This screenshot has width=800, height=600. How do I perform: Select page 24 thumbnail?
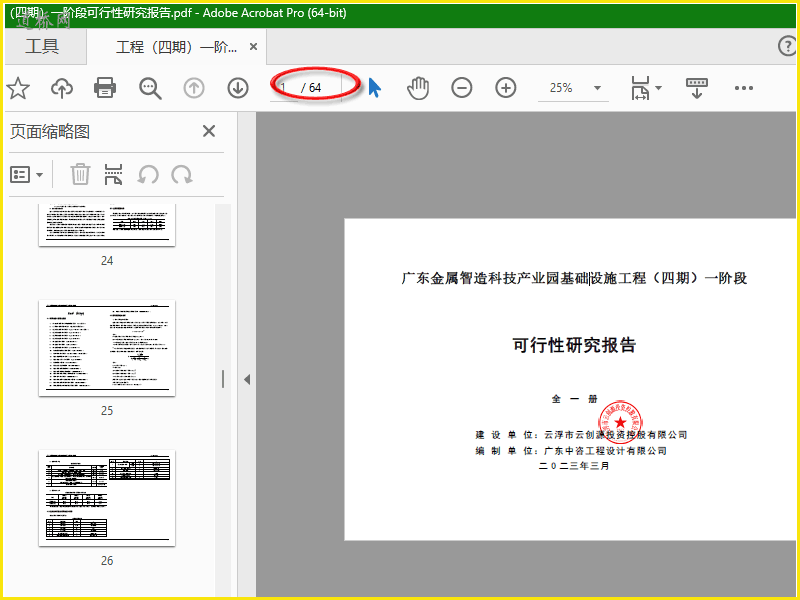point(107,225)
